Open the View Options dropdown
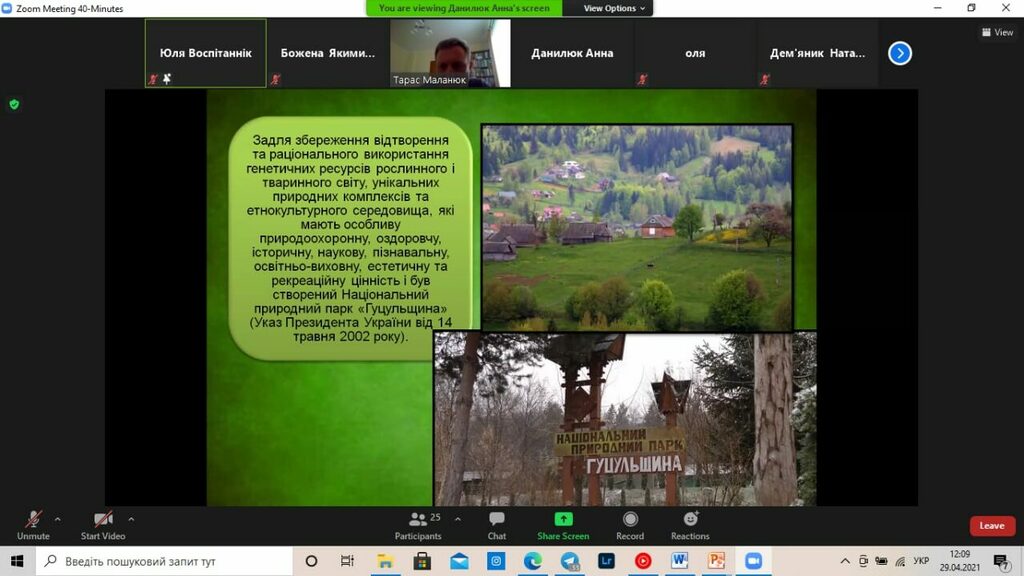 coord(614,8)
